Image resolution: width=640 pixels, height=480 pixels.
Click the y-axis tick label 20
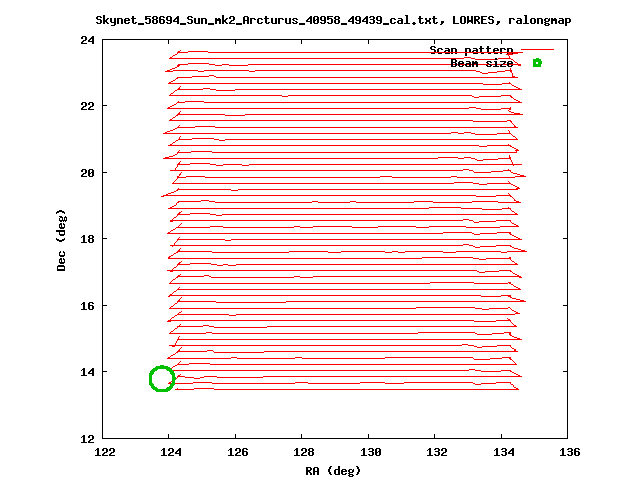pos(87,173)
